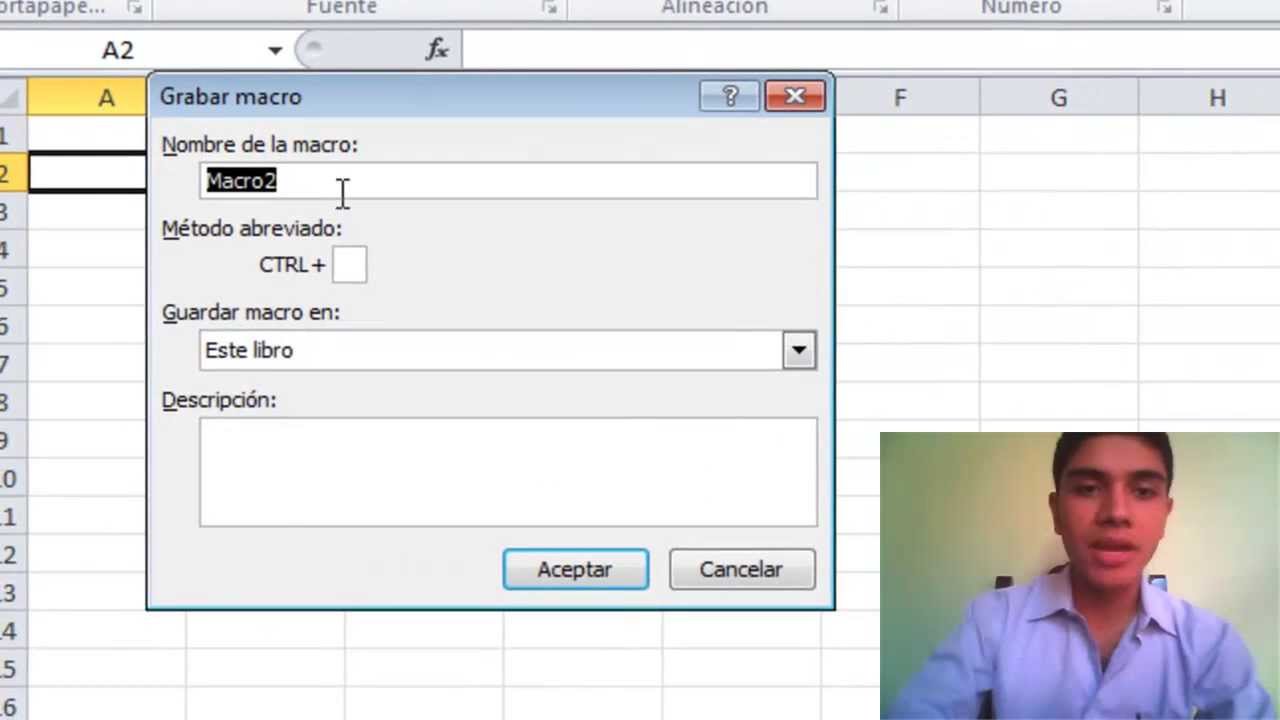
Task: Click the Este libro combo box
Action: (x=508, y=351)
